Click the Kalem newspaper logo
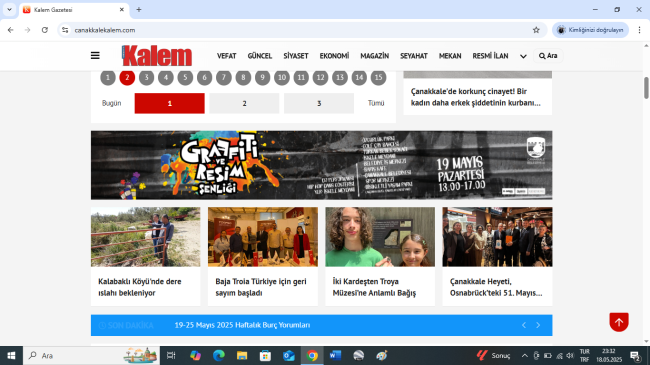Viewport: 650px width, 365px height. point(157,56)
